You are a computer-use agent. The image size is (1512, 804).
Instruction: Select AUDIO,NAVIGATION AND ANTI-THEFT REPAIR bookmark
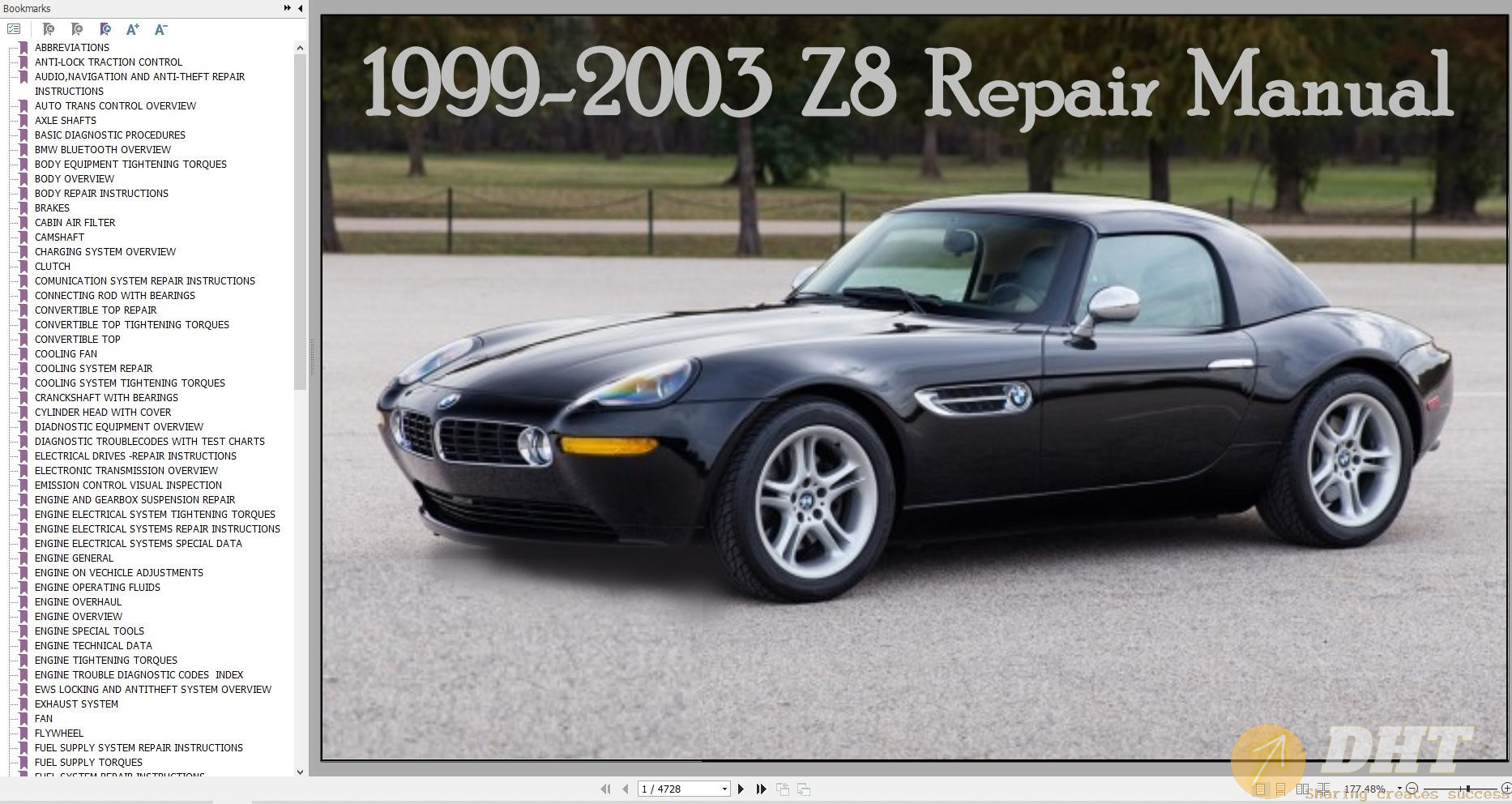point(139,83)
